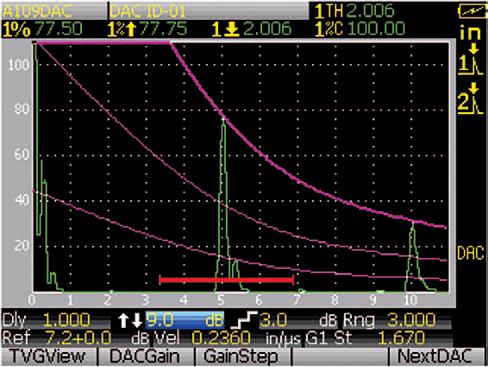Select the gain step staircase icon
The width and height of the screenshot is (488, 367).
(x=243, y=321)
